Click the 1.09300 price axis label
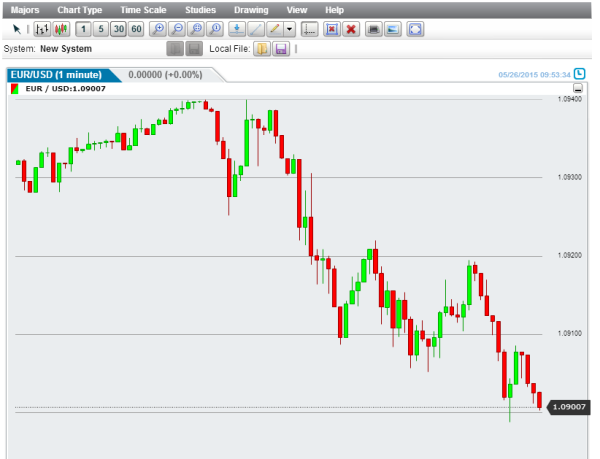Viewport: 600px width, 459px height. pyautogui.click(x=570, y=177)
